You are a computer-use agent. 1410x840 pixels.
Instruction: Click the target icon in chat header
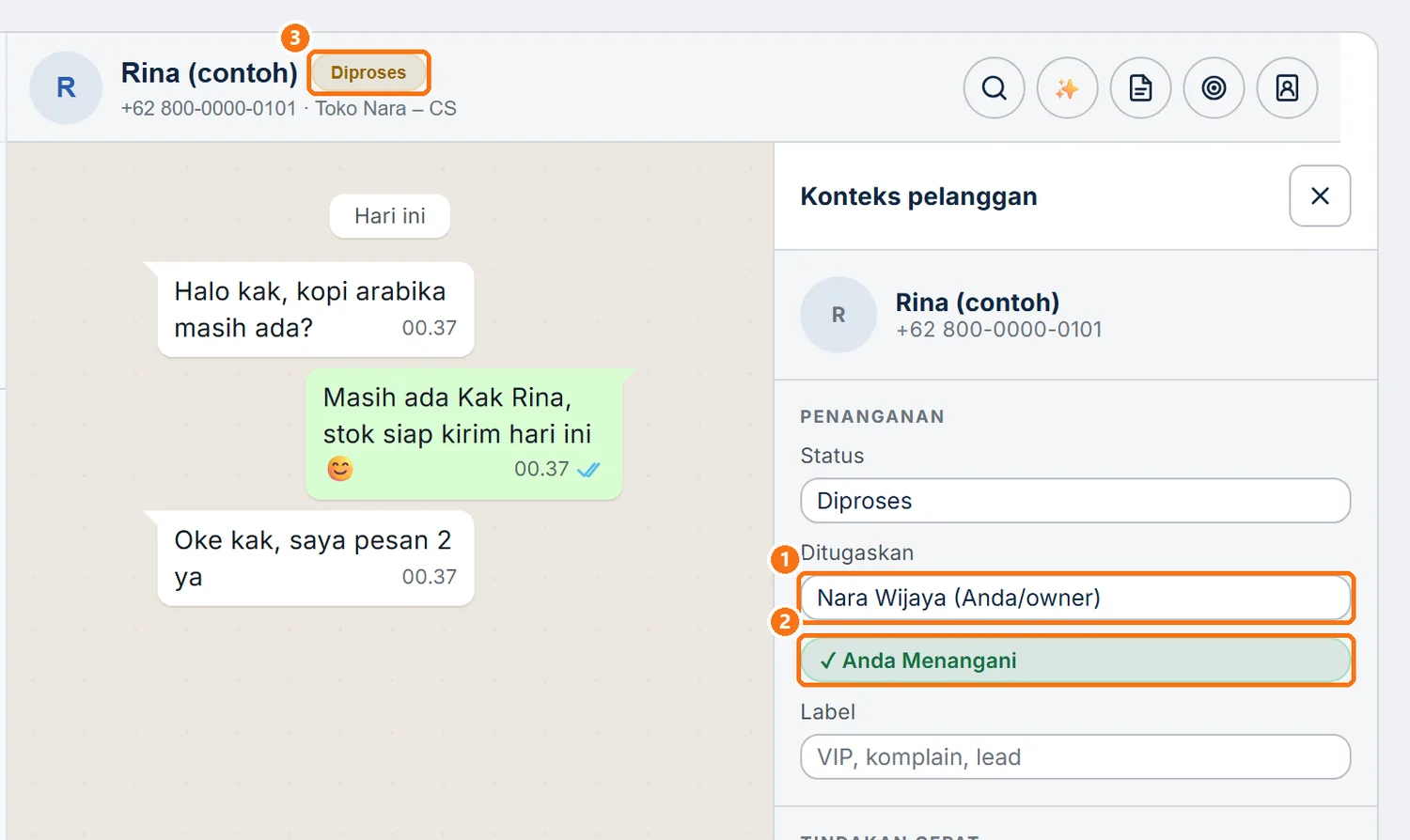1214,88
